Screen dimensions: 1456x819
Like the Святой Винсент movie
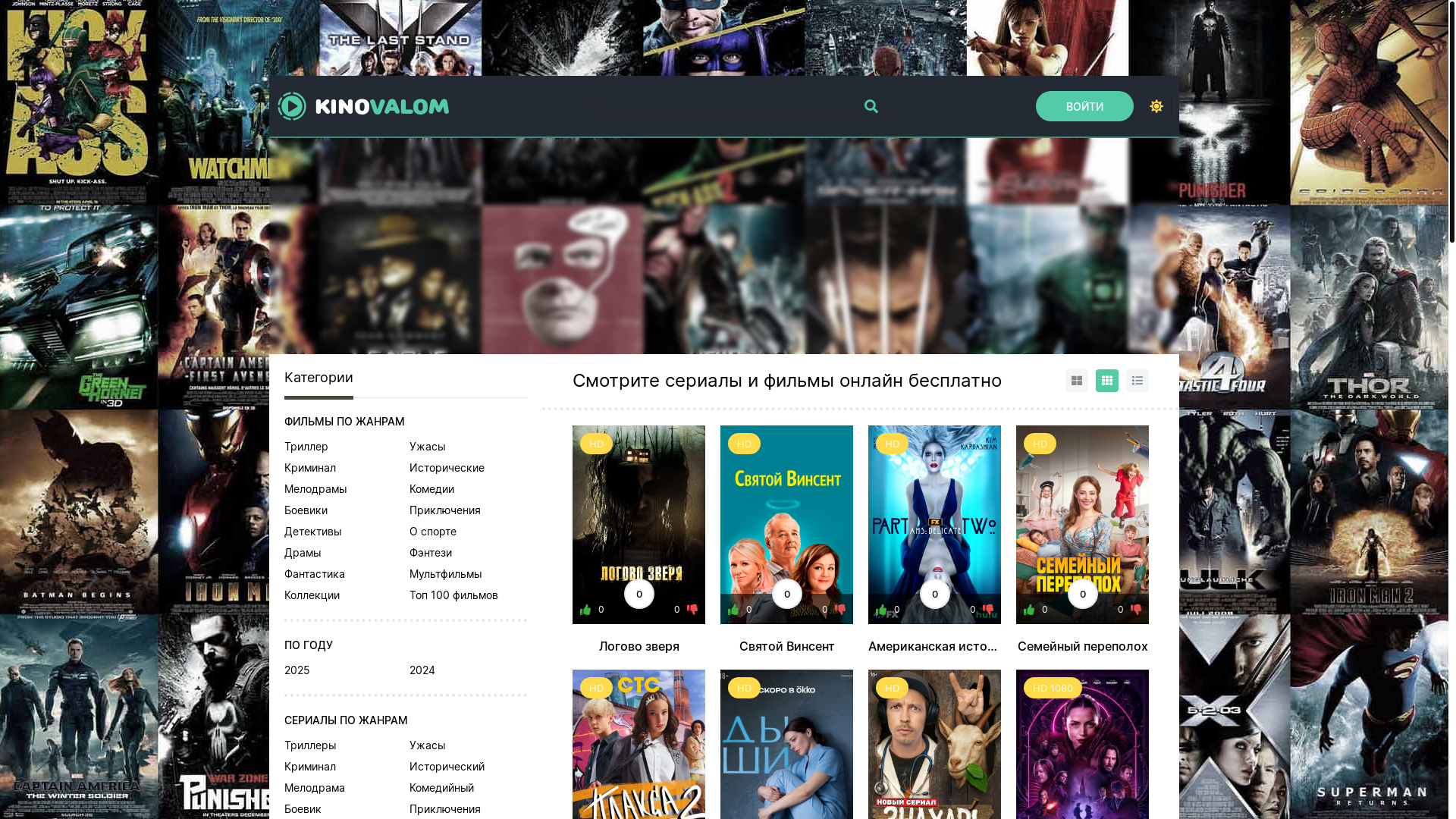click(733, 610)
